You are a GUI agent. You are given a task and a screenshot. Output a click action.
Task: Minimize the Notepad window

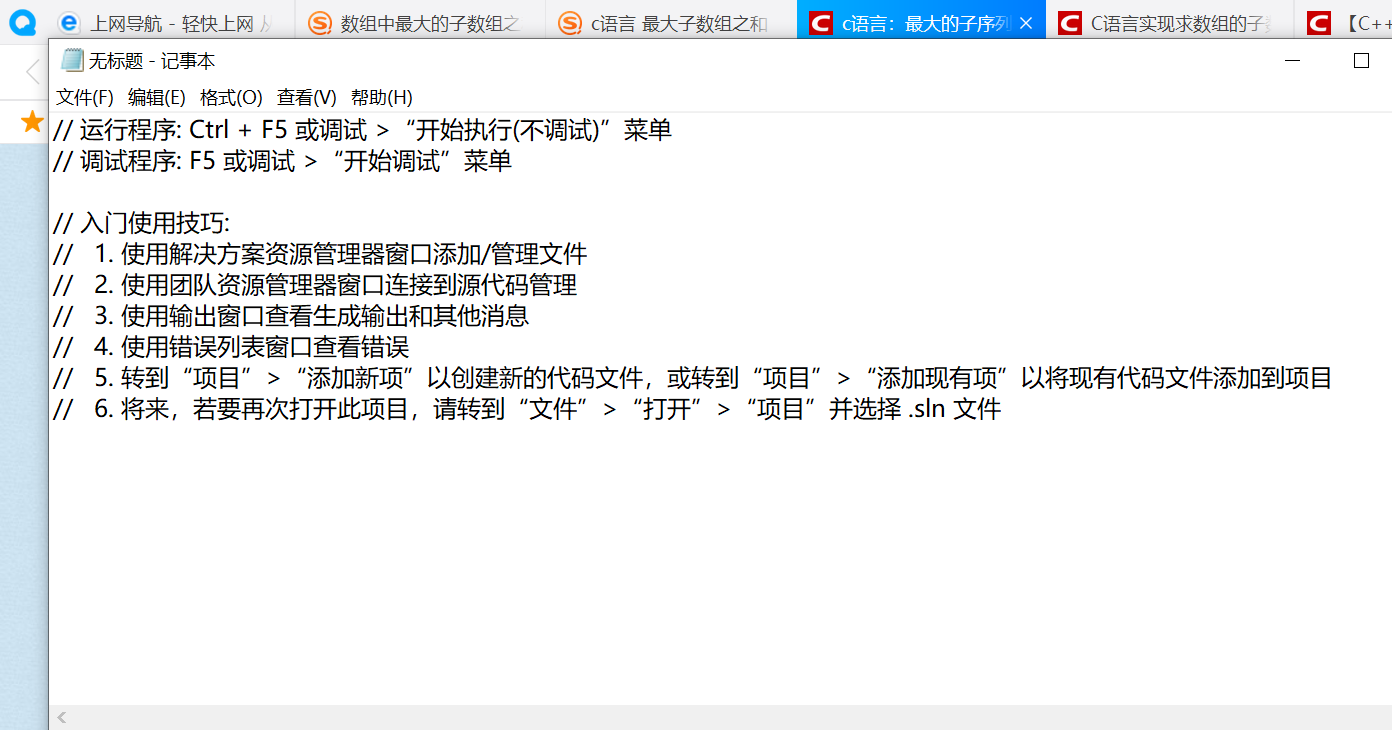click(x=1293, y=61)
